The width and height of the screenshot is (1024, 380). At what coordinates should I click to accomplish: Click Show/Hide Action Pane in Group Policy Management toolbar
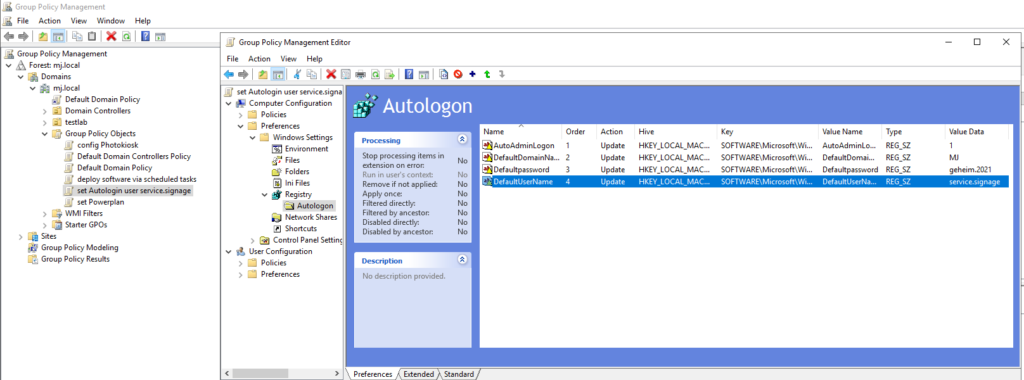[x=160, y=37]
